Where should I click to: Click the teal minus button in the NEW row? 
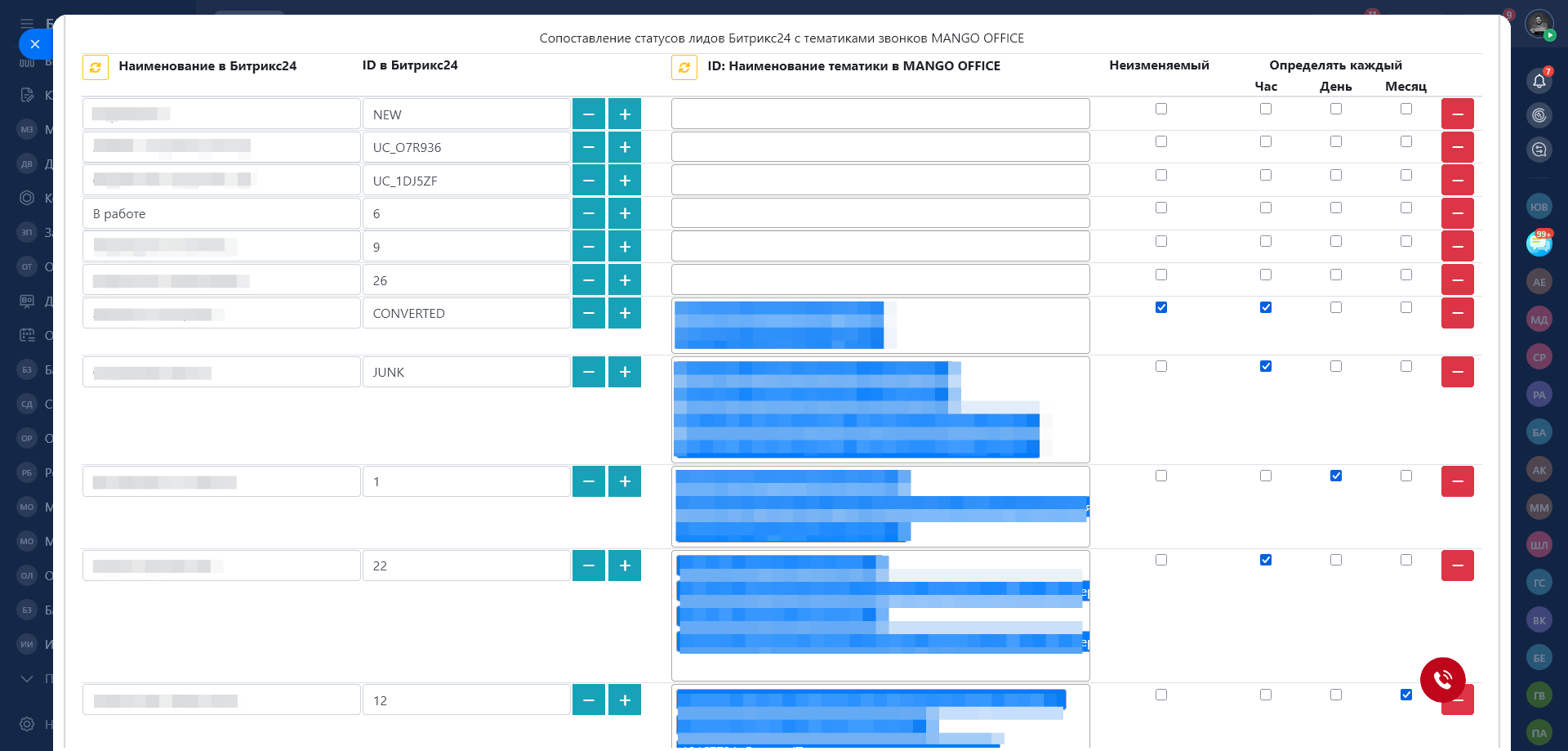[589, 114]
